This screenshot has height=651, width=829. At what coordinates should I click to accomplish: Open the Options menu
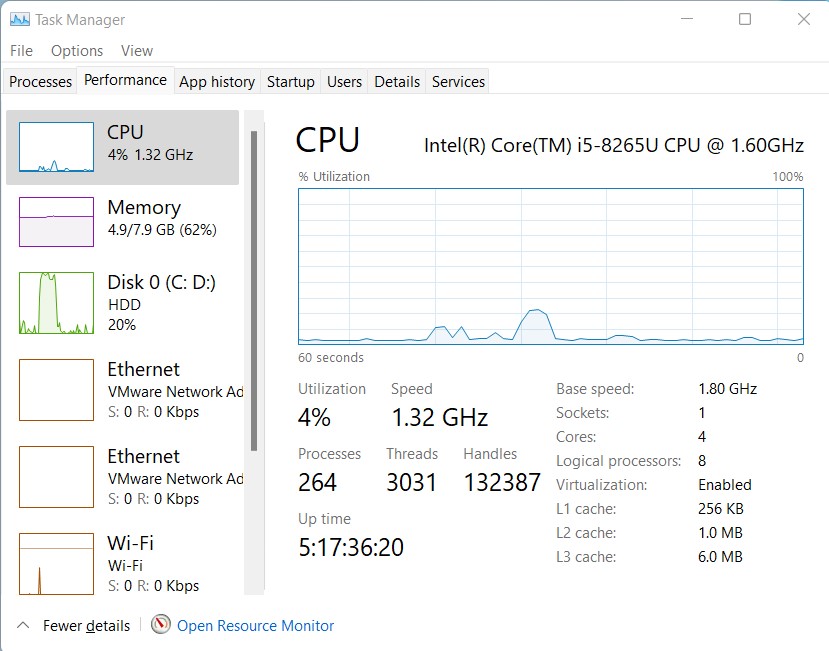(x=76, y=50)
